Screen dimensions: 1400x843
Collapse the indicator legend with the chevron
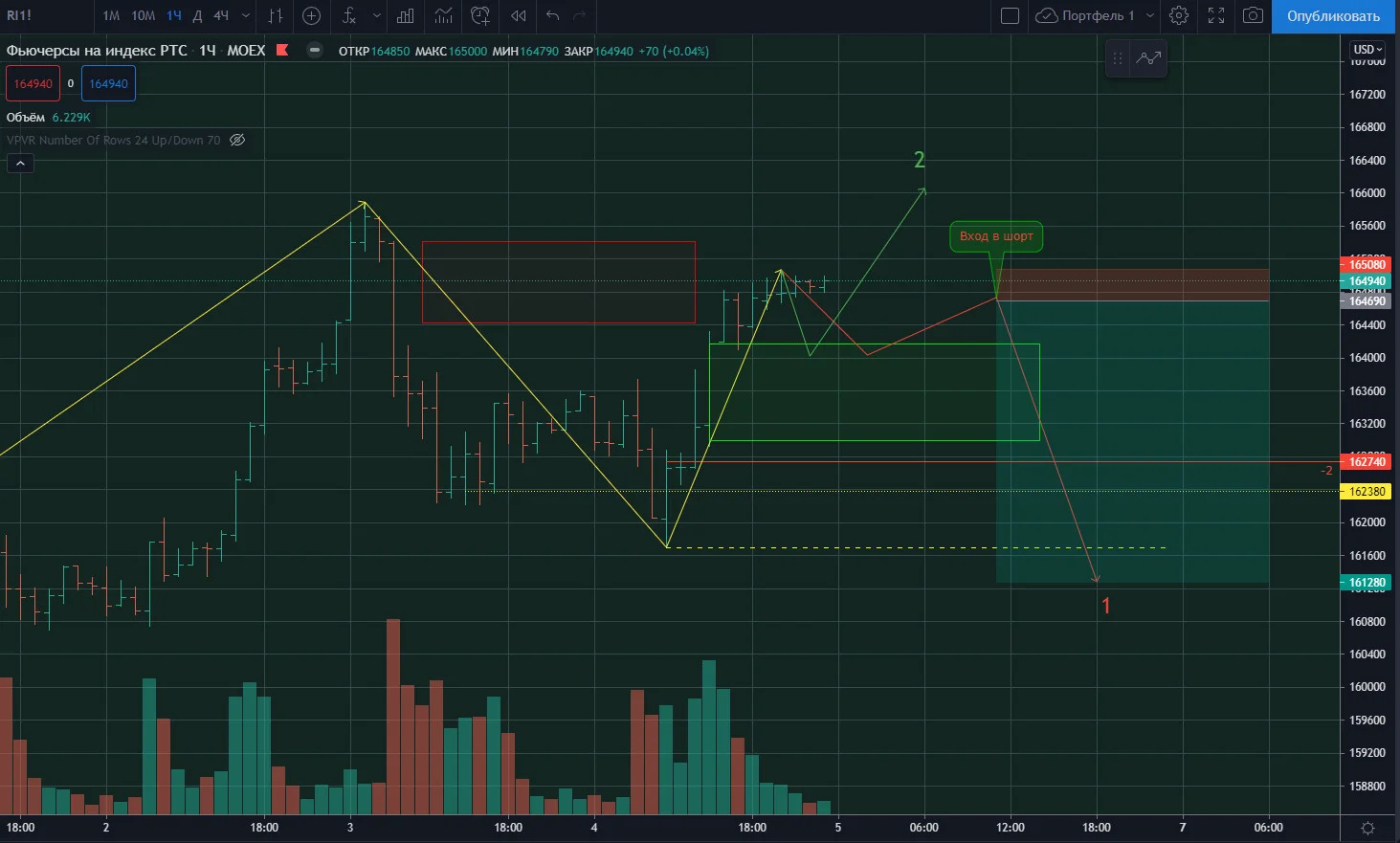pos(20,164)
